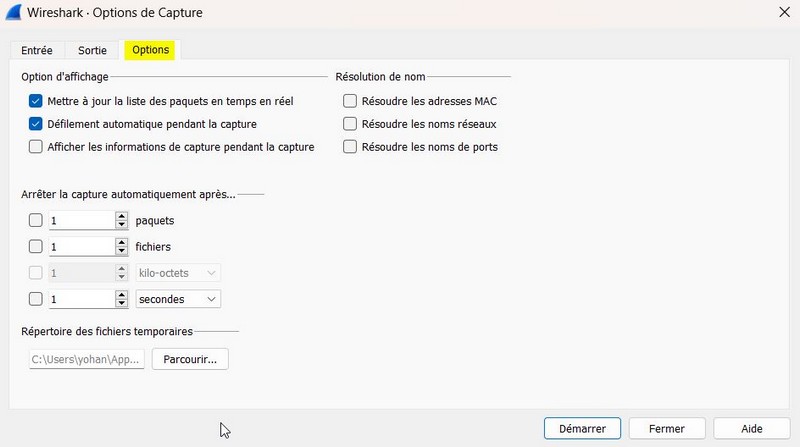
Task: Tick the secondes stop condition checkbox
Action: click(35, 299)
